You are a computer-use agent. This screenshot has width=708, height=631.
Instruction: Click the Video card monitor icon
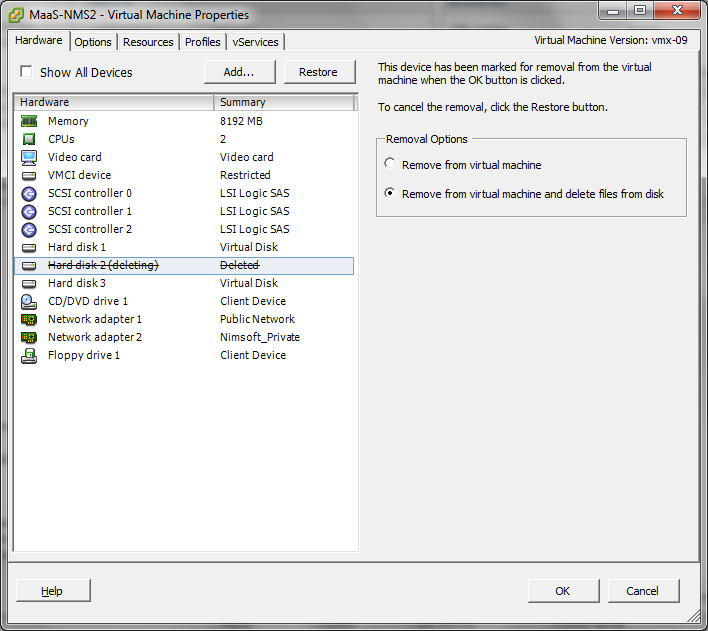(29, 157)
